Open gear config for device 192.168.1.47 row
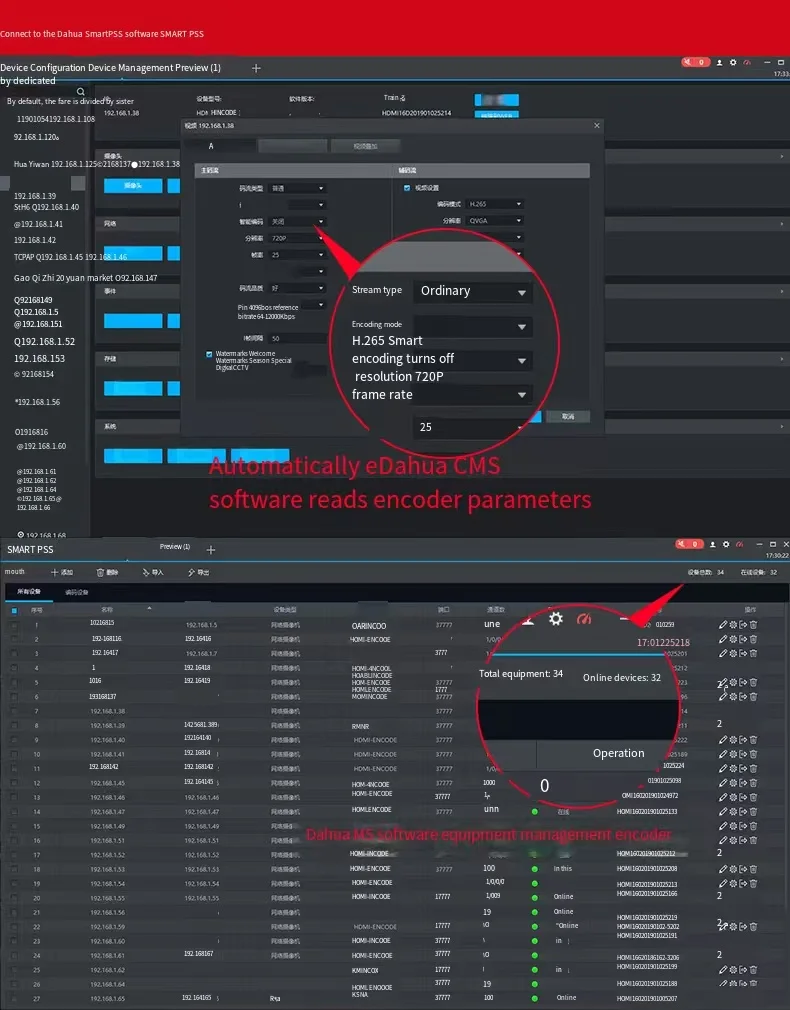Screen dimensions: 790x1010 [x=733, y=812]
